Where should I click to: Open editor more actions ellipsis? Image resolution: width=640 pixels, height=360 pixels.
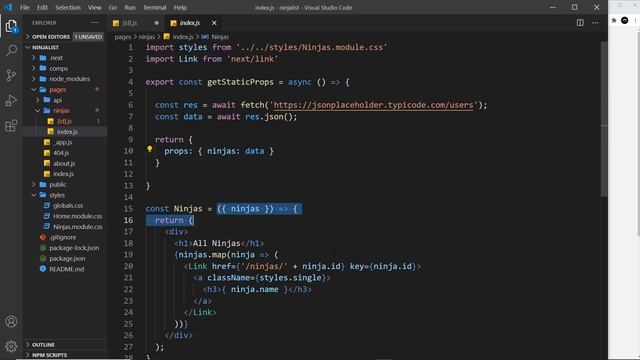coord(596,23)
